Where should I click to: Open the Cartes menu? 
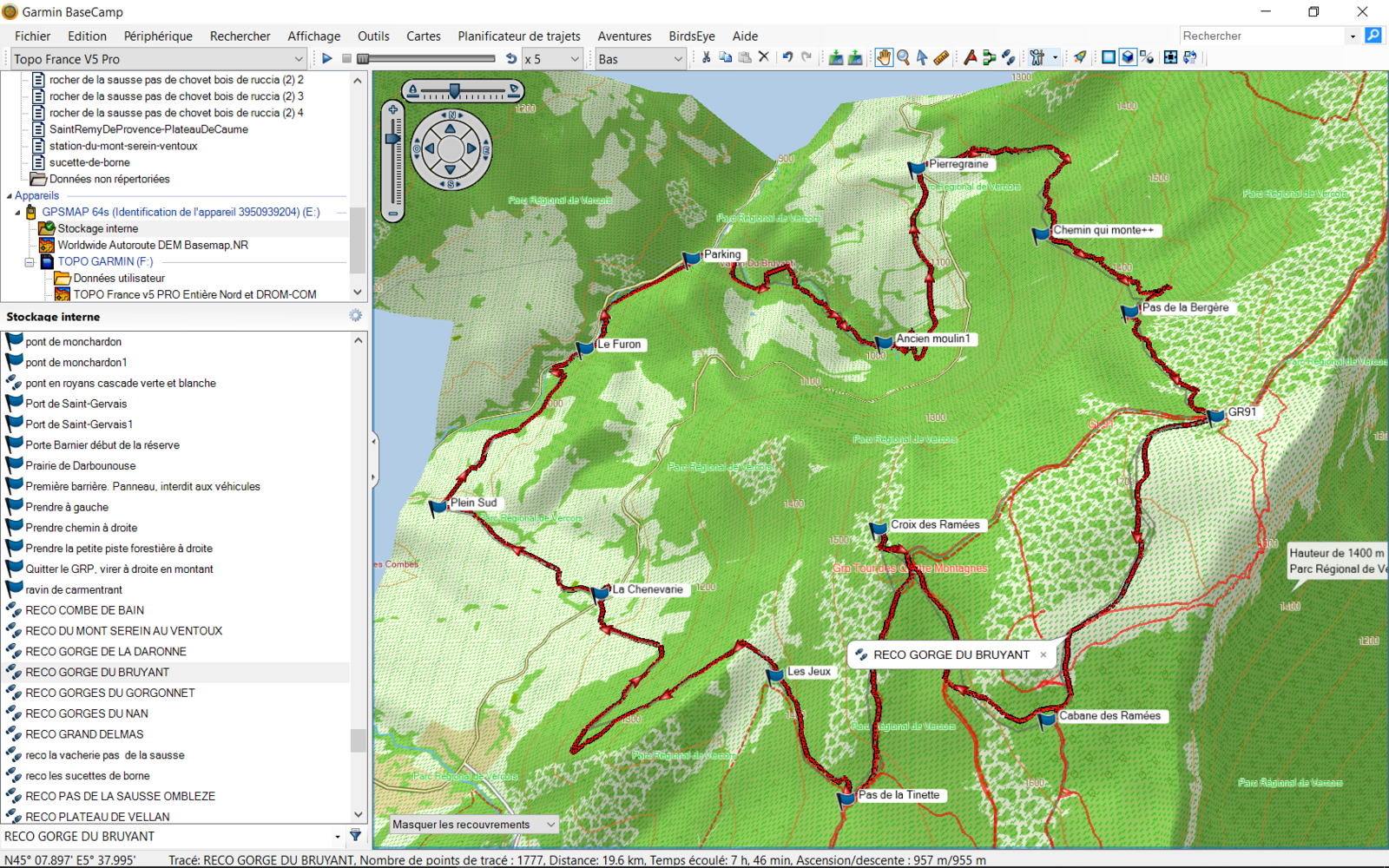[x=423, y=36]
